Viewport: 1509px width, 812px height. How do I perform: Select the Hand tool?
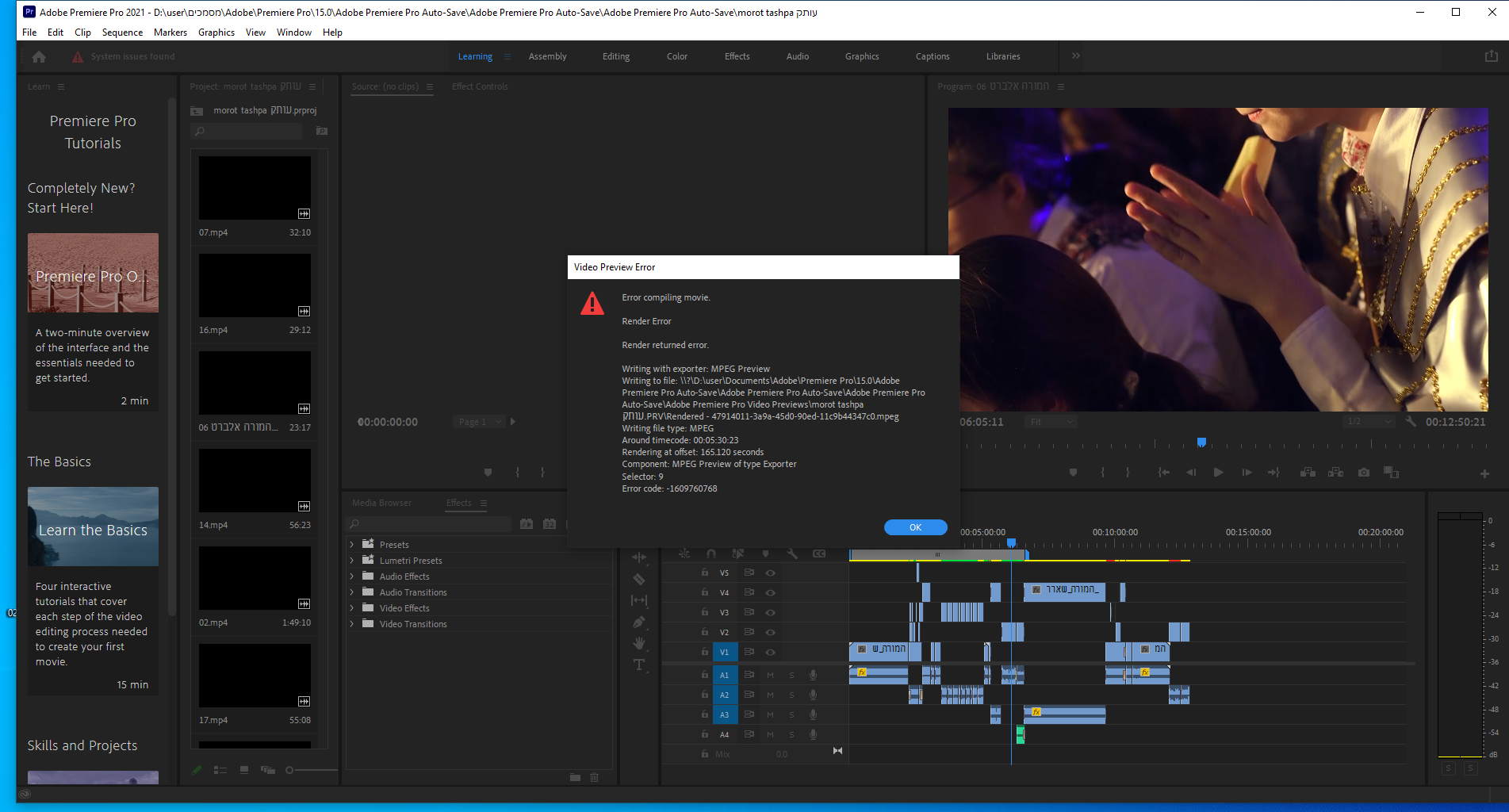click(x=639, y=643)
